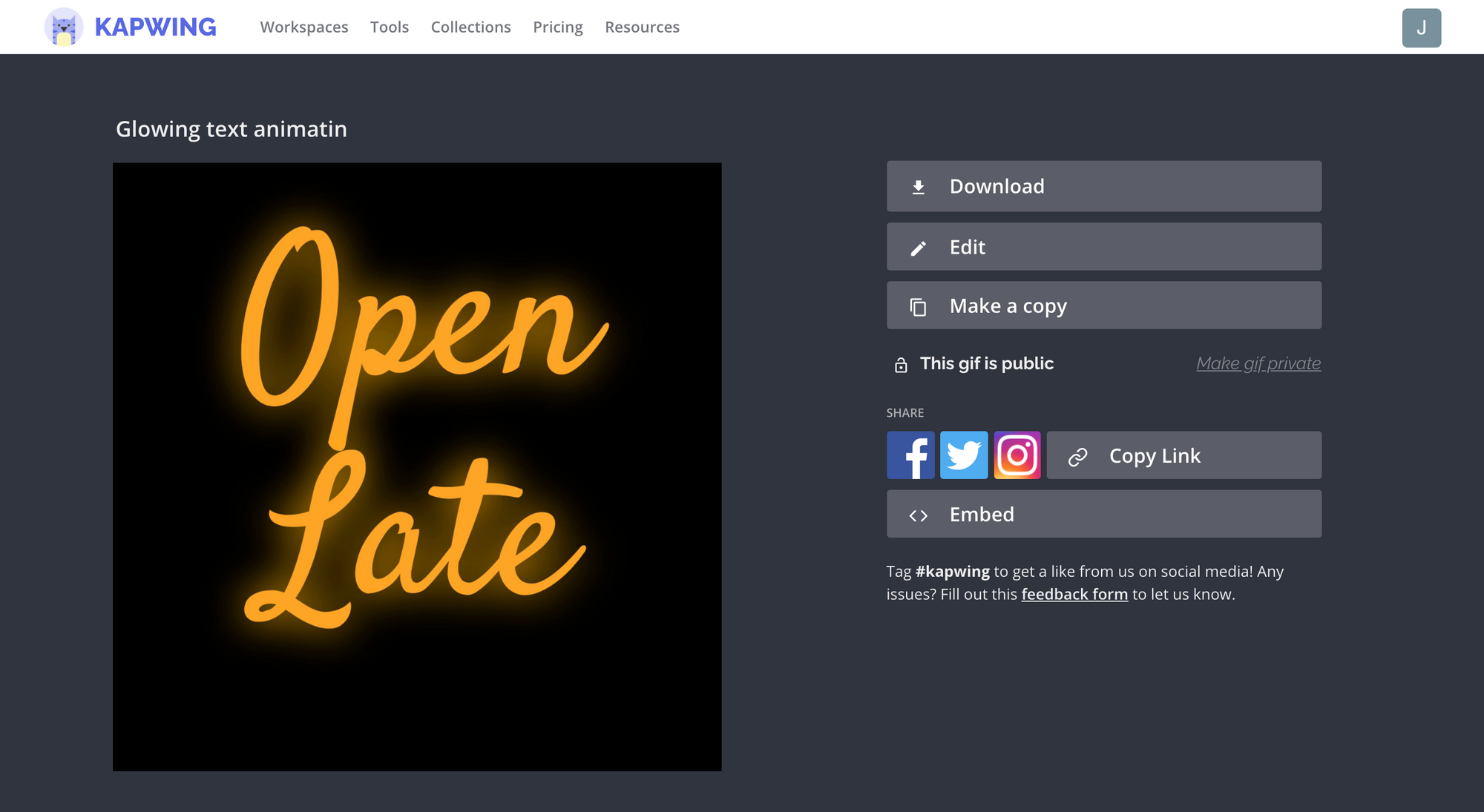Open the Collections menu item

click(x=471, y=27)
